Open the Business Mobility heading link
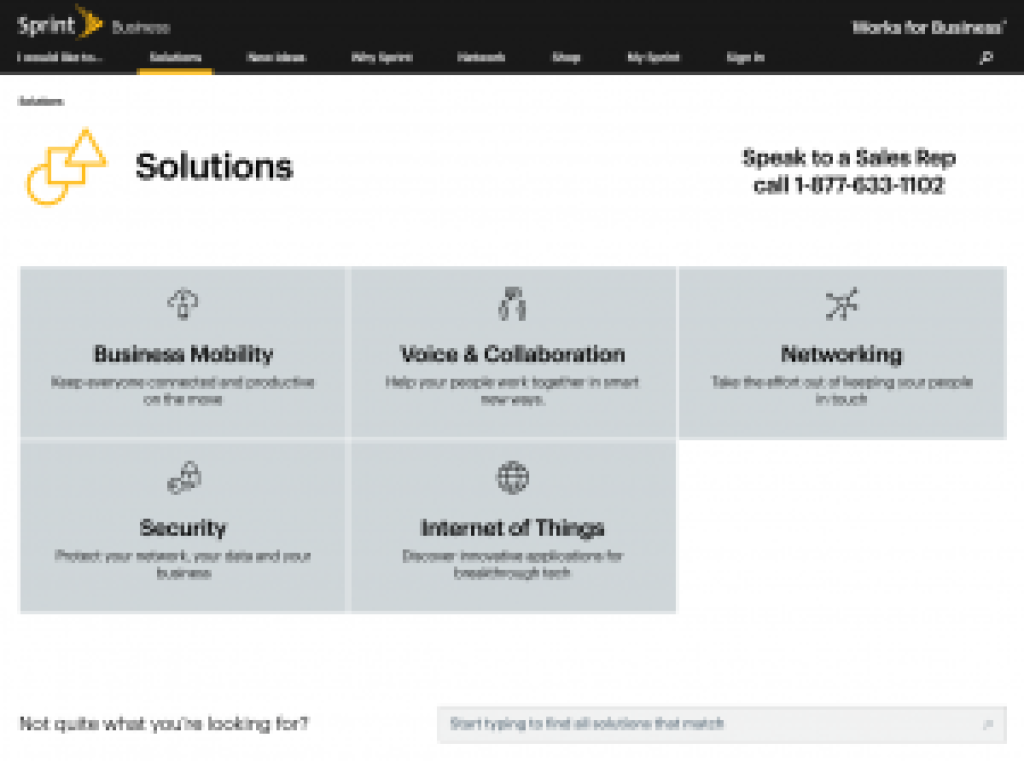1024x761 pixels. coord(183,354)
